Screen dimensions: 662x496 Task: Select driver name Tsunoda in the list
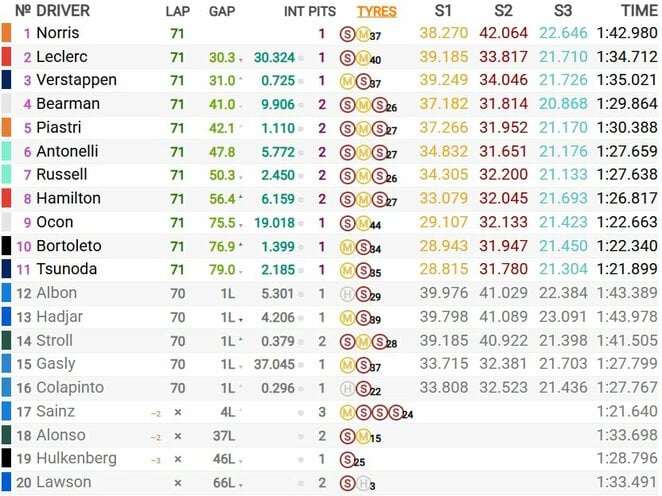pyautogui.click(x=68, y=270)
